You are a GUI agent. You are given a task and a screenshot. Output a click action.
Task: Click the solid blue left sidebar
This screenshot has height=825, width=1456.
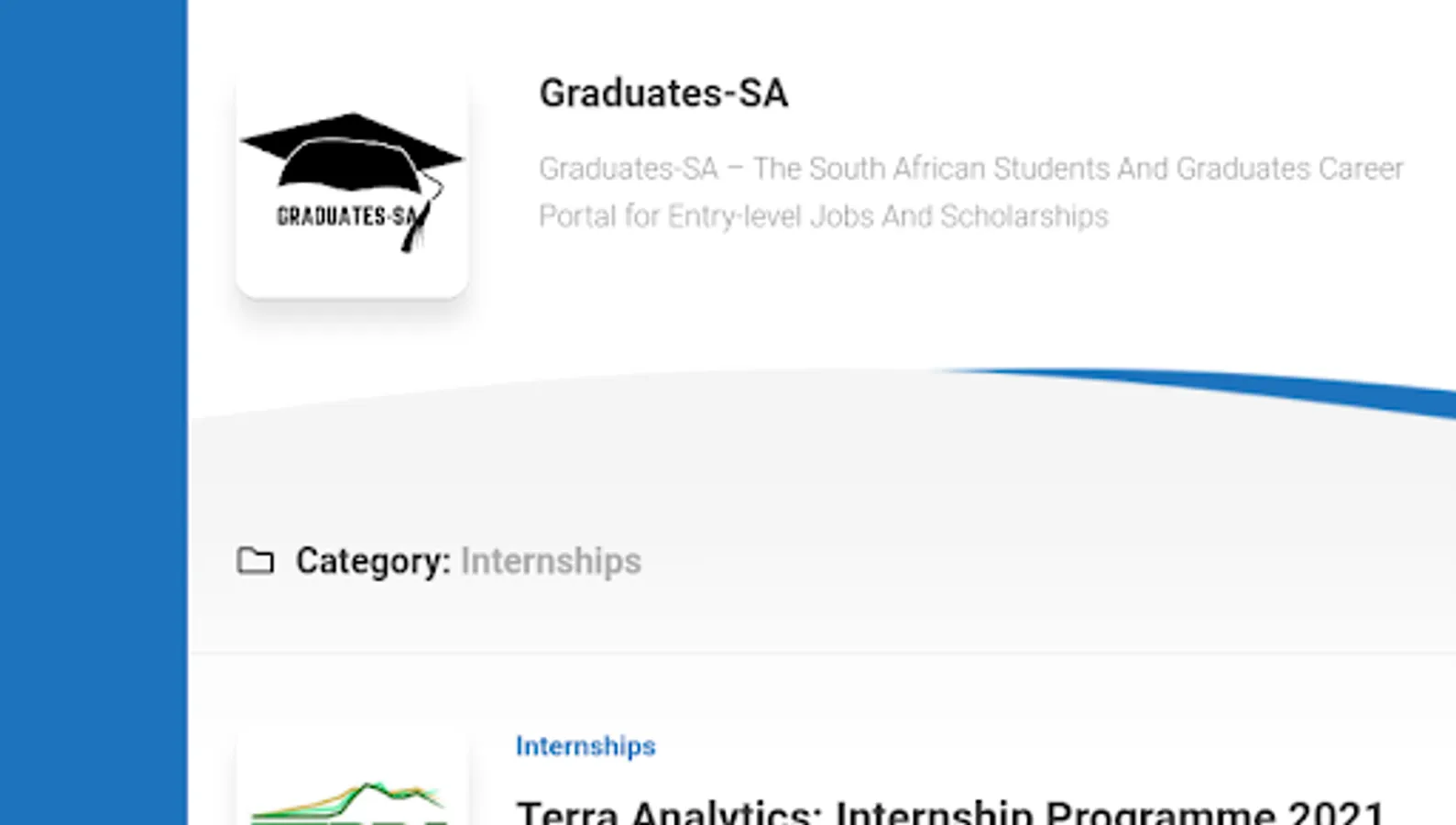coord(93,412)
